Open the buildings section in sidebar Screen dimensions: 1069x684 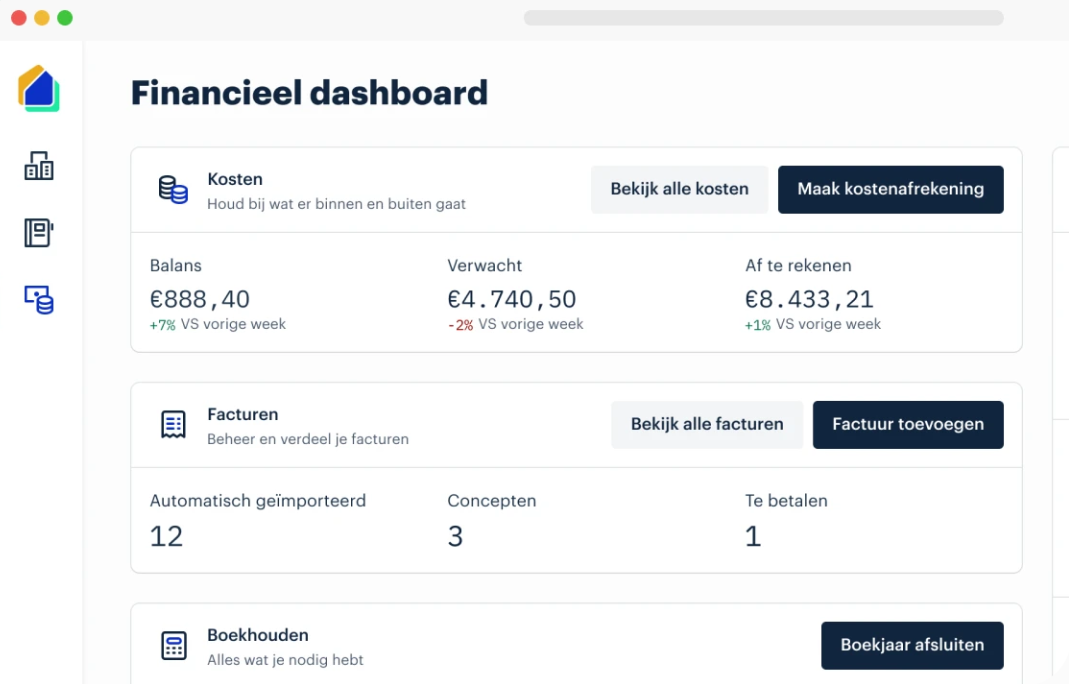click(39, 165)
